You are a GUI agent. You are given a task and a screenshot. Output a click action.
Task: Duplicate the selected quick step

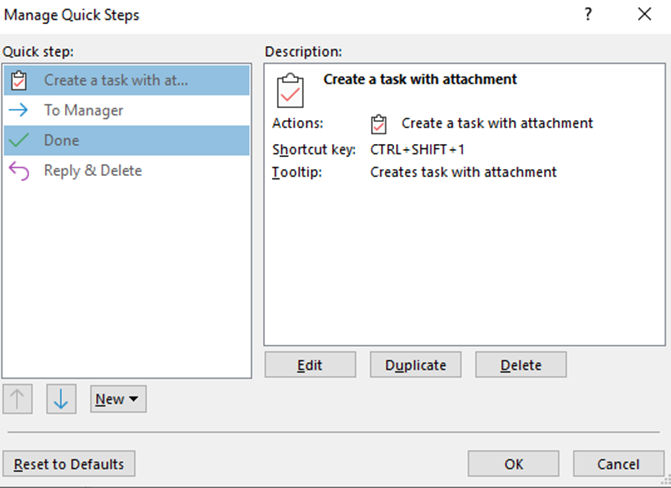tap(415, 365)
